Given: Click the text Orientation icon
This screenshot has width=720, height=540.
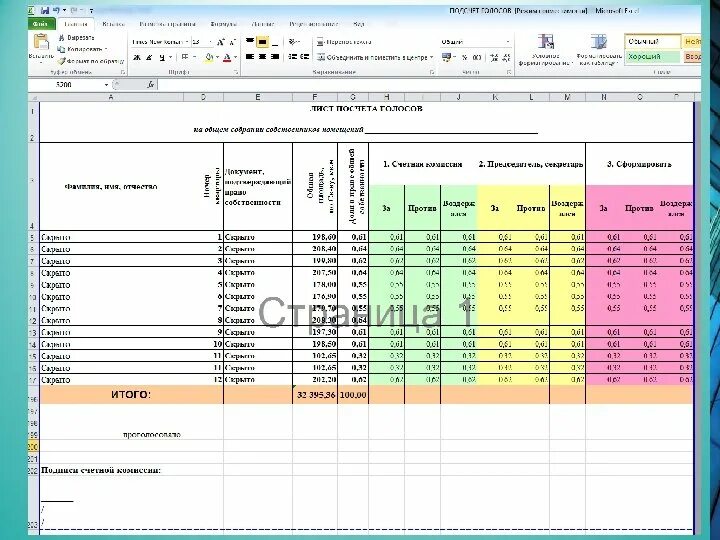Looking at the screenshot, I should click(x=292, y=42).
